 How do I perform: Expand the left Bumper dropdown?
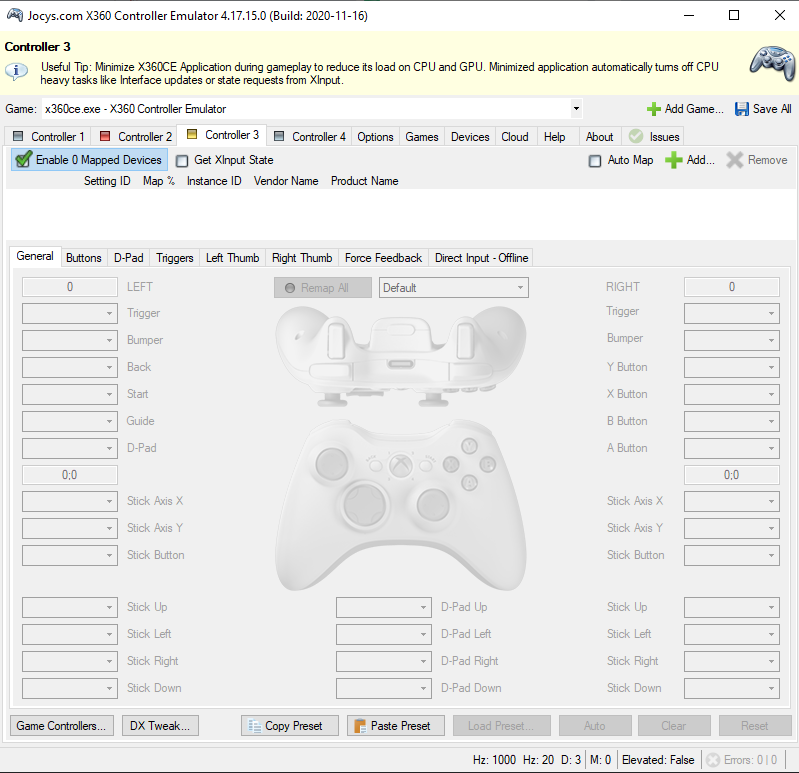70,340
